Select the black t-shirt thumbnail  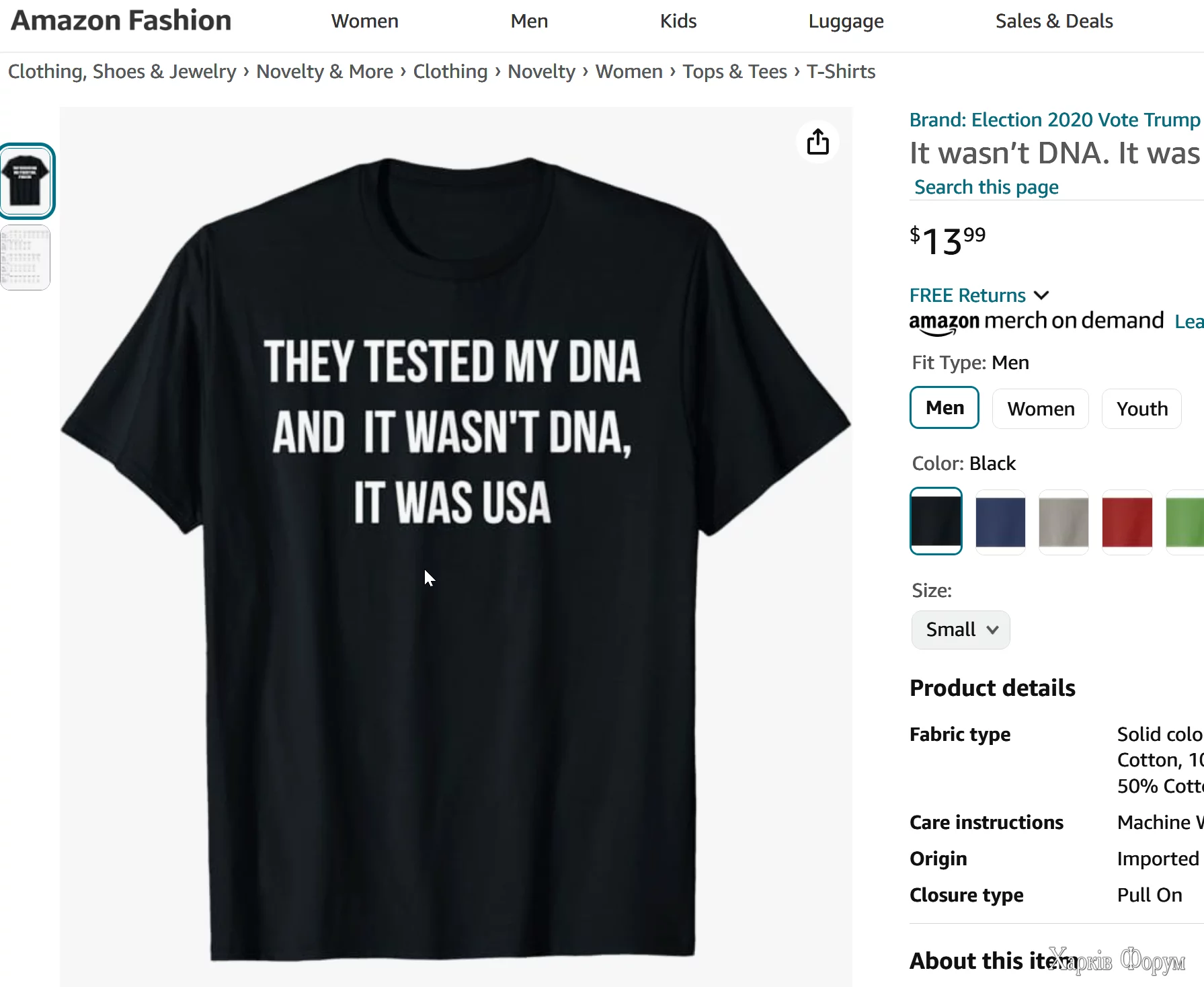[x=27, y=181]
